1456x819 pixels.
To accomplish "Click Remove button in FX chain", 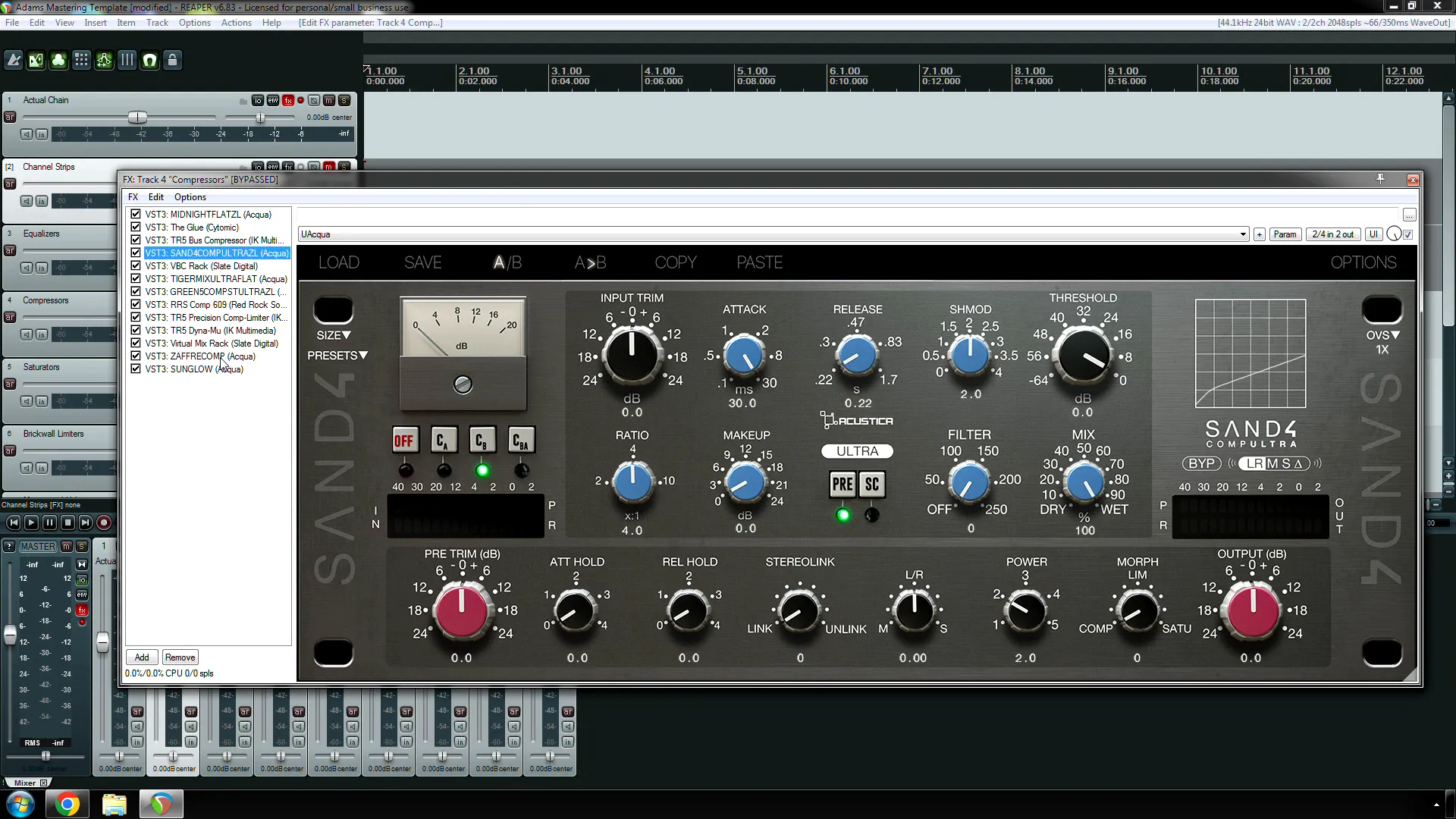I will [180, 657].
